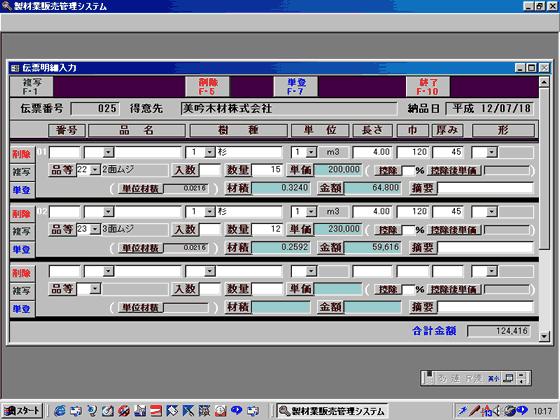Screen dimensions: 560x420
Task: Open the IME tool window icon
Action: tap(508, 379)
